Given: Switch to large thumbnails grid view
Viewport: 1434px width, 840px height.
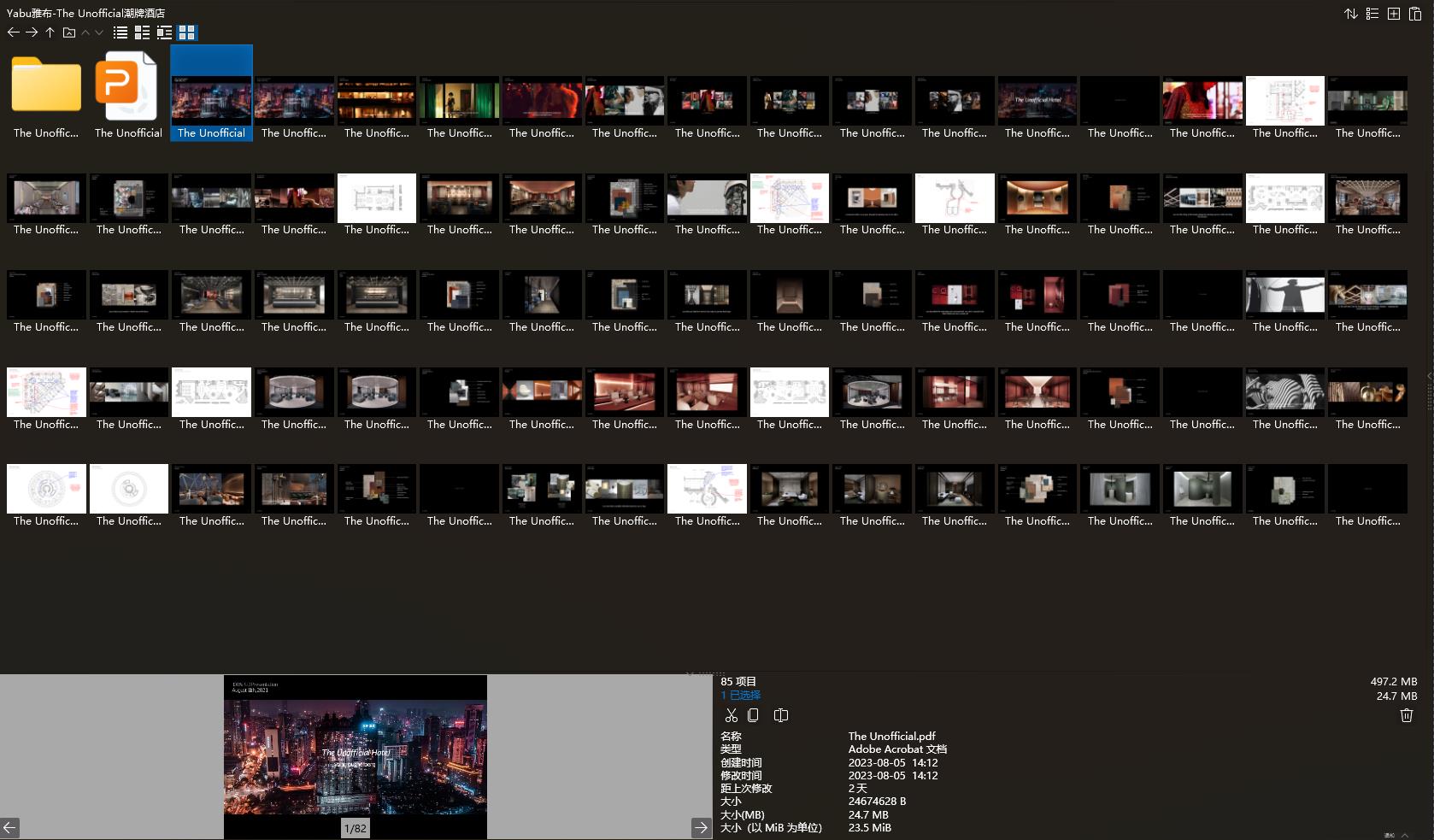Looking at the screenshot, I should [186, 32].
